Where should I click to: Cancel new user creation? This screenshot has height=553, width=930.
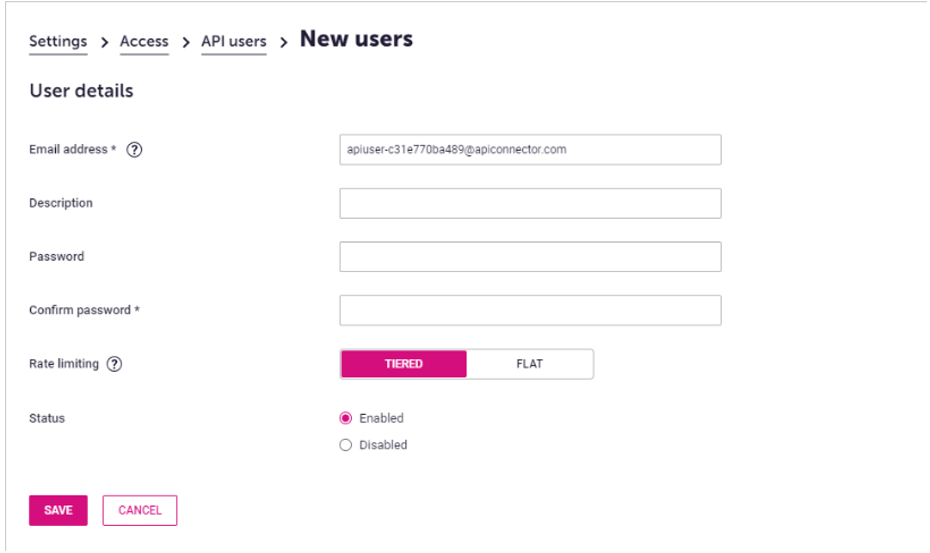[x=140, y=510]
